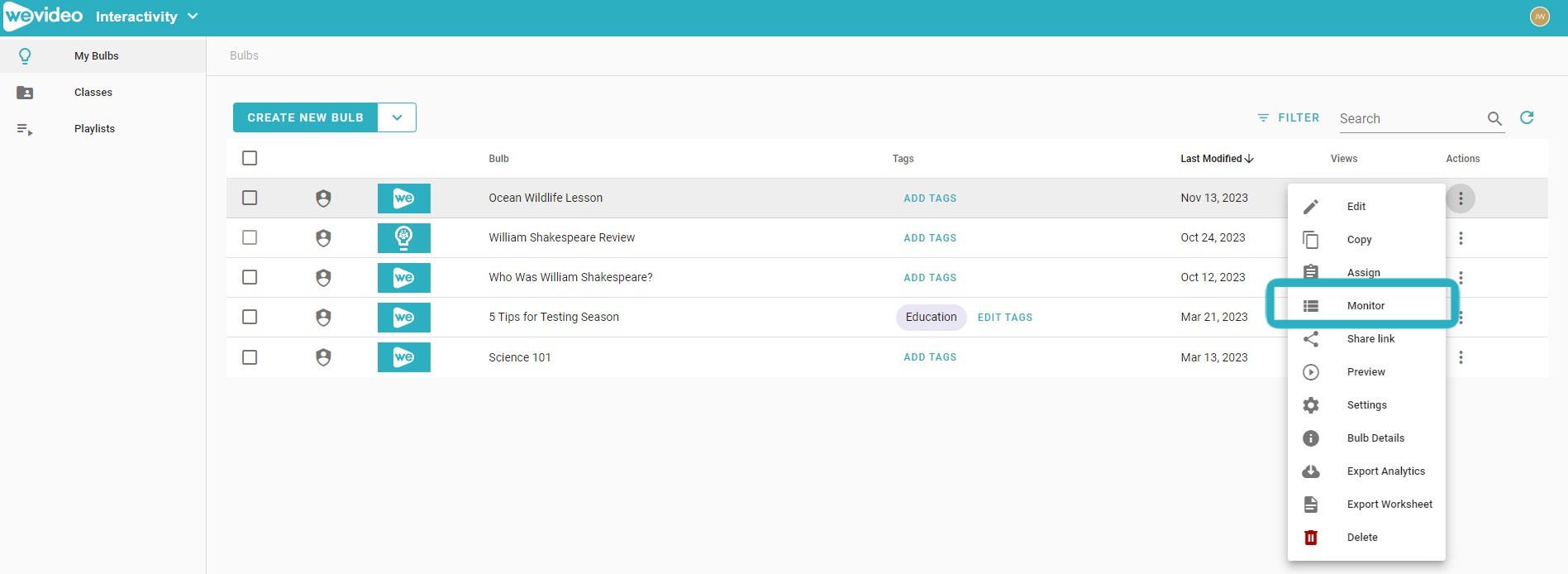Image resolution: width=1568 pixels, height=574 pixels.
Task: Click Edit Tags for 5 Tips bulb
Action: pyautogui.click(x=1004, y=318)
